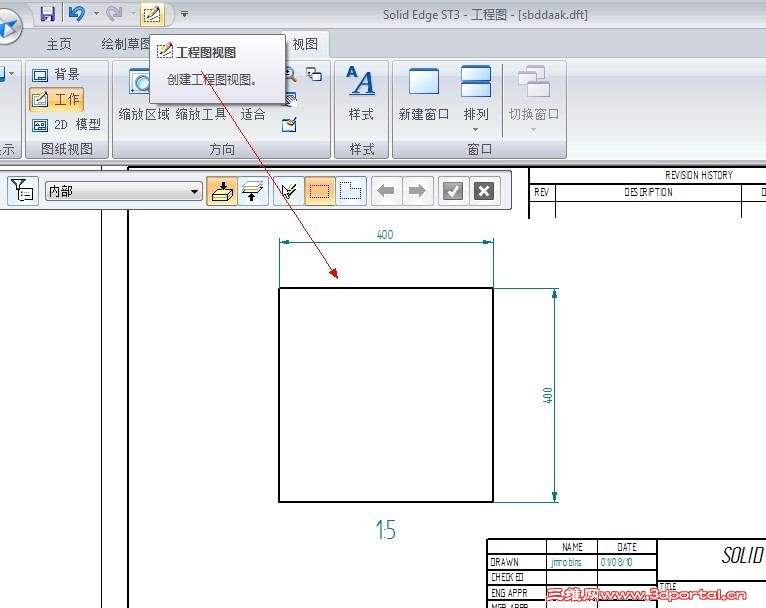766x608 pixels.
Task: Open the 内部 selection type combo box
Action: 124,191
